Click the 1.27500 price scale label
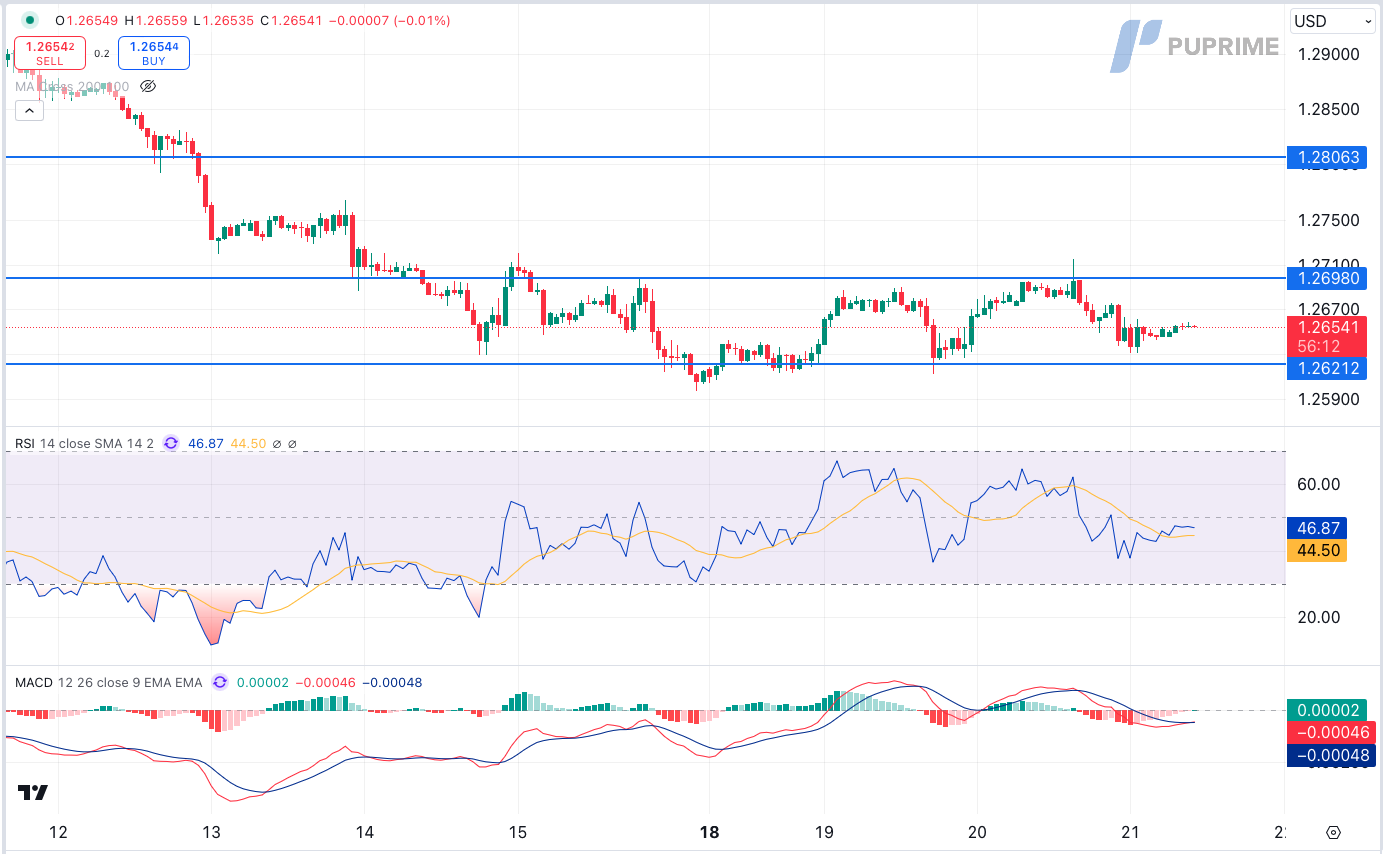 coord(1329,221)
